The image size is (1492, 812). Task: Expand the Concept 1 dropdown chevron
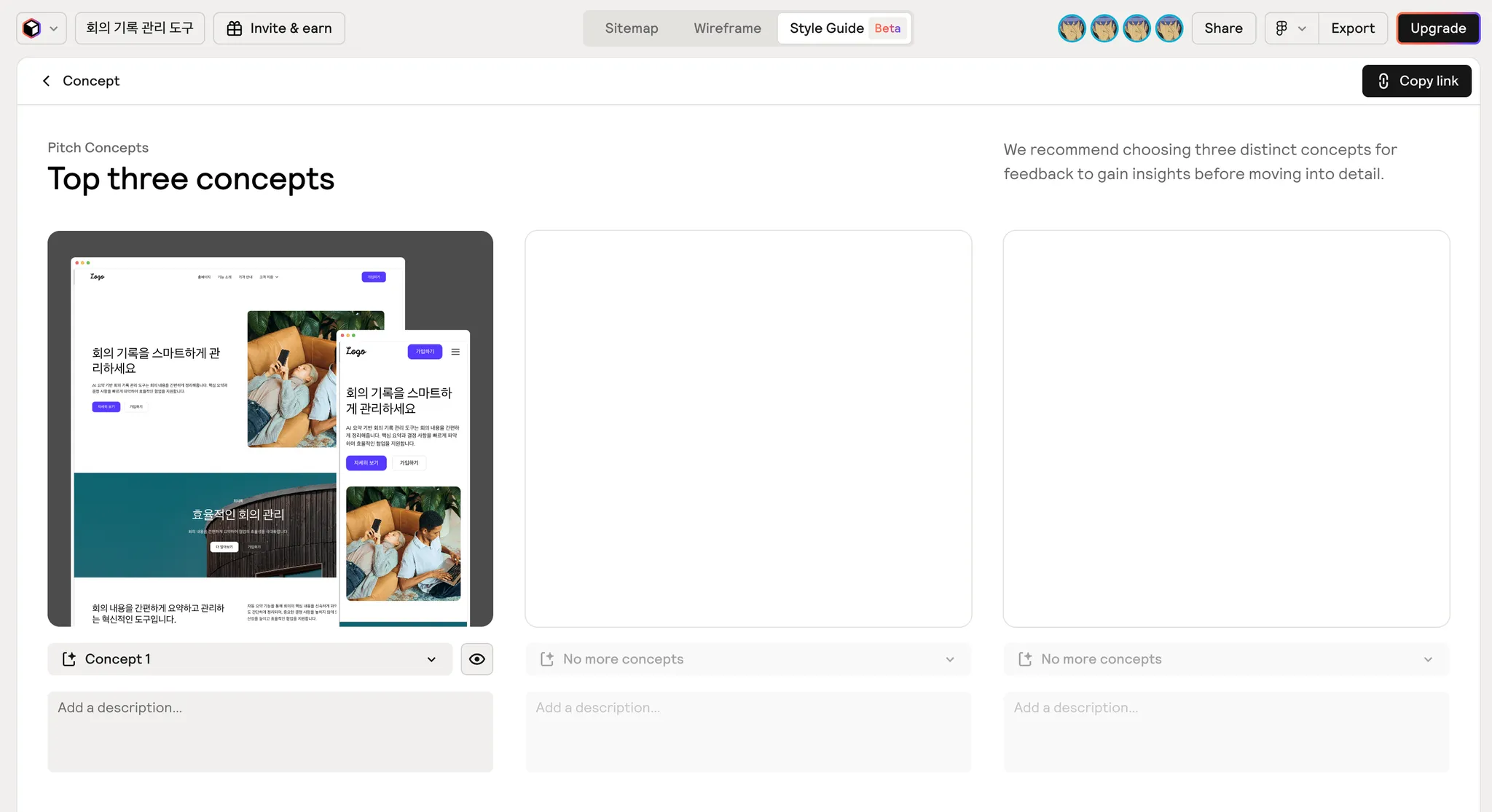[x=431, y=659]
